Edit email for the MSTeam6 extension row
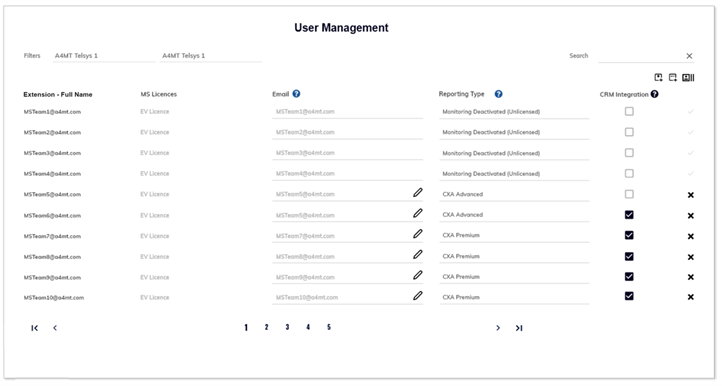Image resolution: width=722 pixels, height=386 pixels. (x=418, y=213)
